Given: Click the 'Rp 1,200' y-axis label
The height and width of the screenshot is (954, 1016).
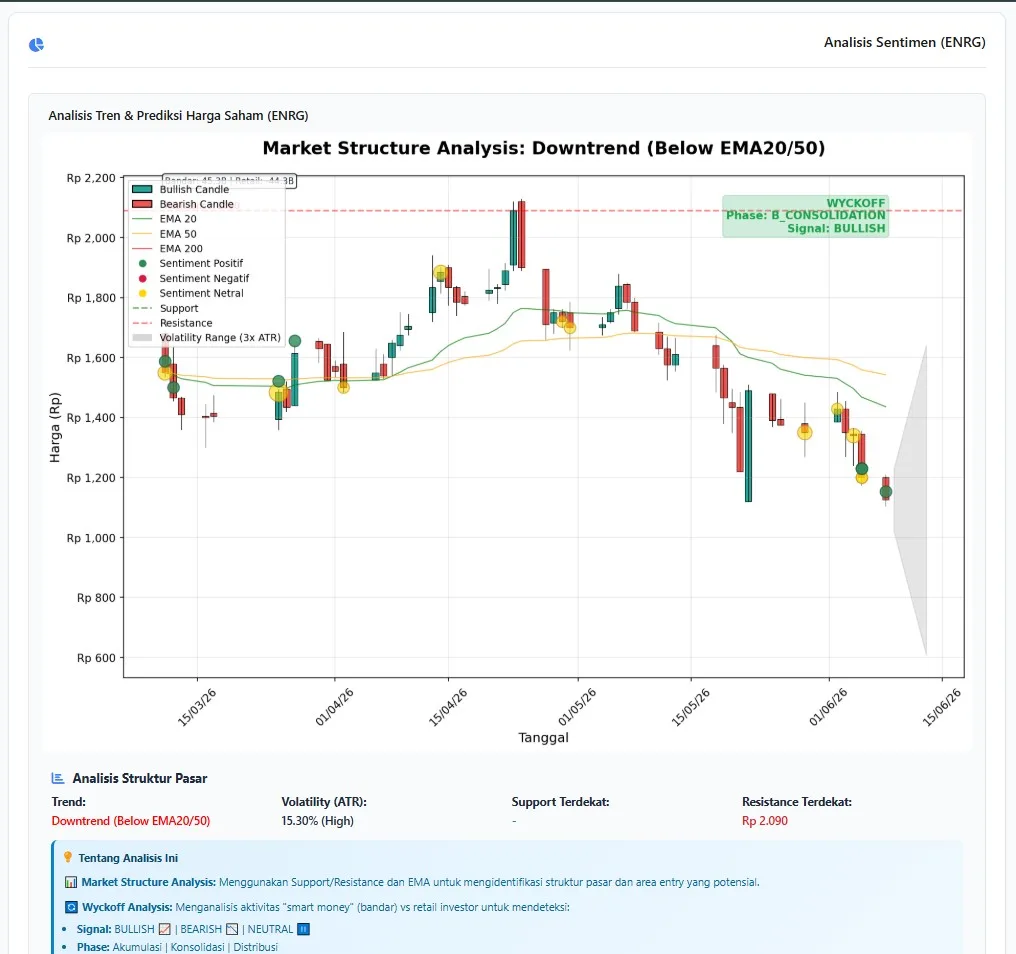Looking at the screenshot, I should coord(91,478).
